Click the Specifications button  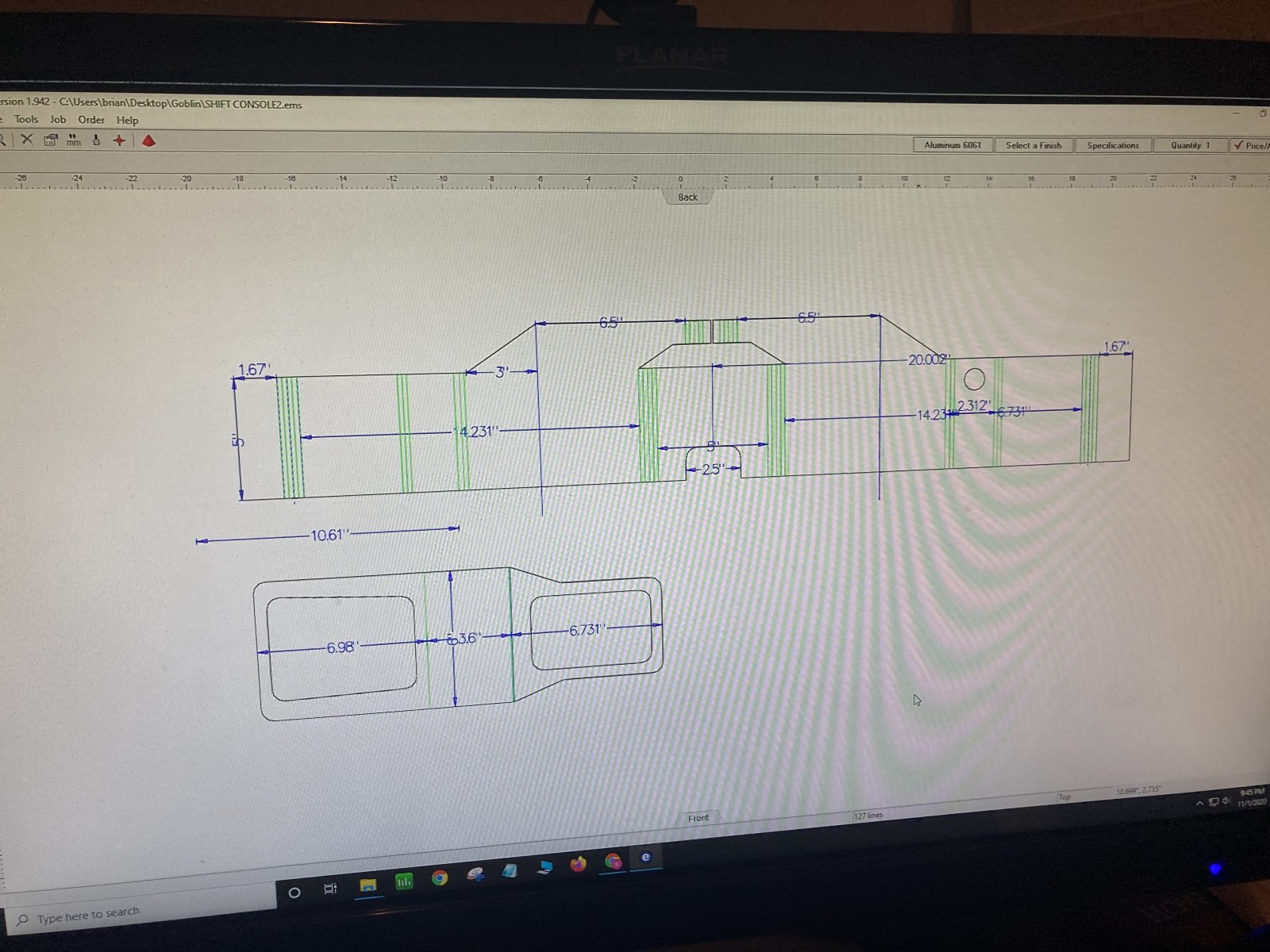click(x=1113, y=145)
